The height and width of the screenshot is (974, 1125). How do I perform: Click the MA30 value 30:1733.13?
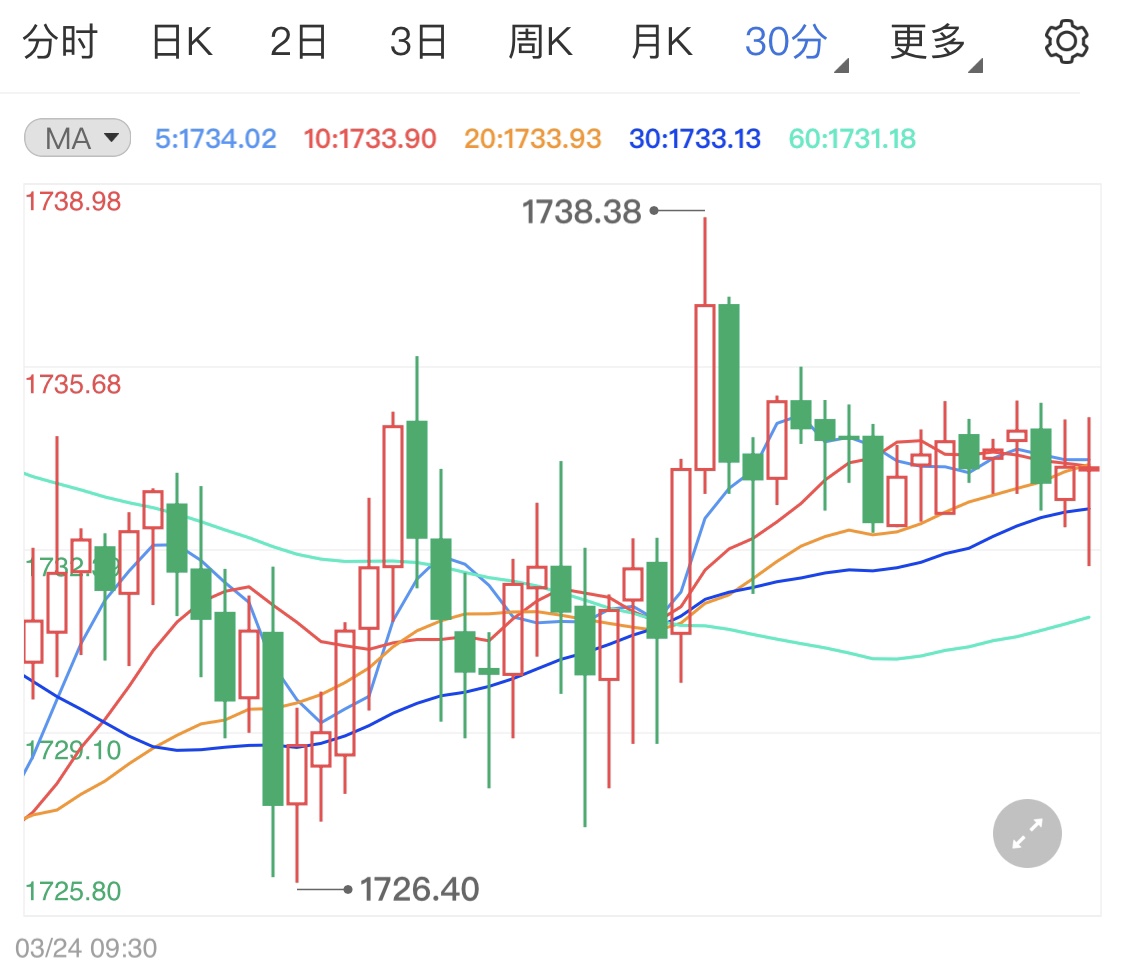[695, 138]
